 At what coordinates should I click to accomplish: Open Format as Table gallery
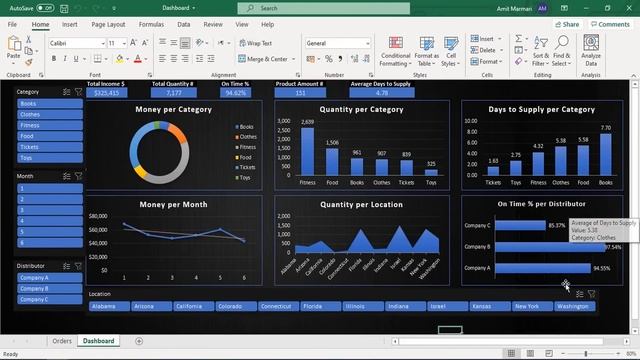(x=427, y=51)
